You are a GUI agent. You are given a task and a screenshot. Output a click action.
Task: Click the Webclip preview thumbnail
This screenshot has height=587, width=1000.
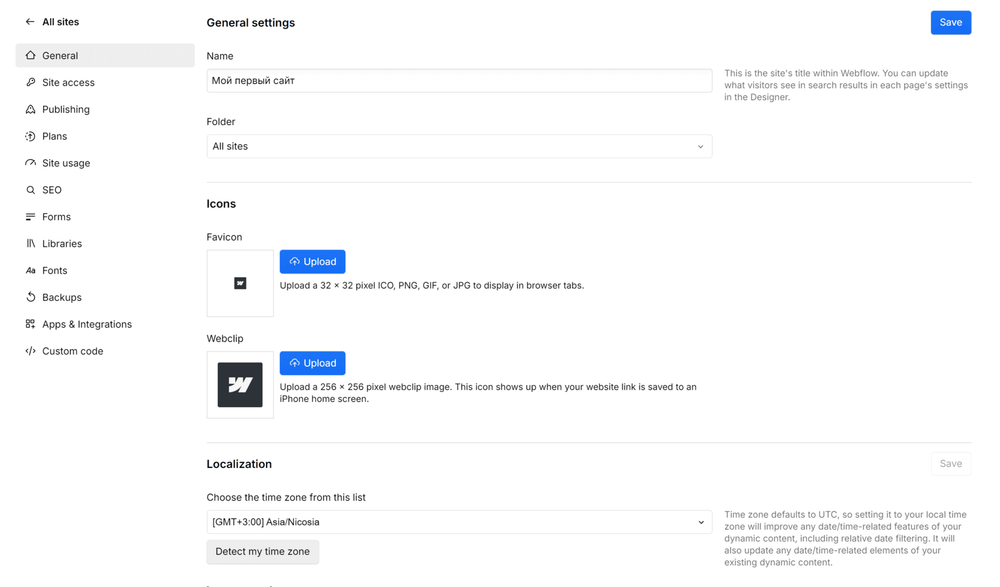pyautogui.click(x=240, y=385)
